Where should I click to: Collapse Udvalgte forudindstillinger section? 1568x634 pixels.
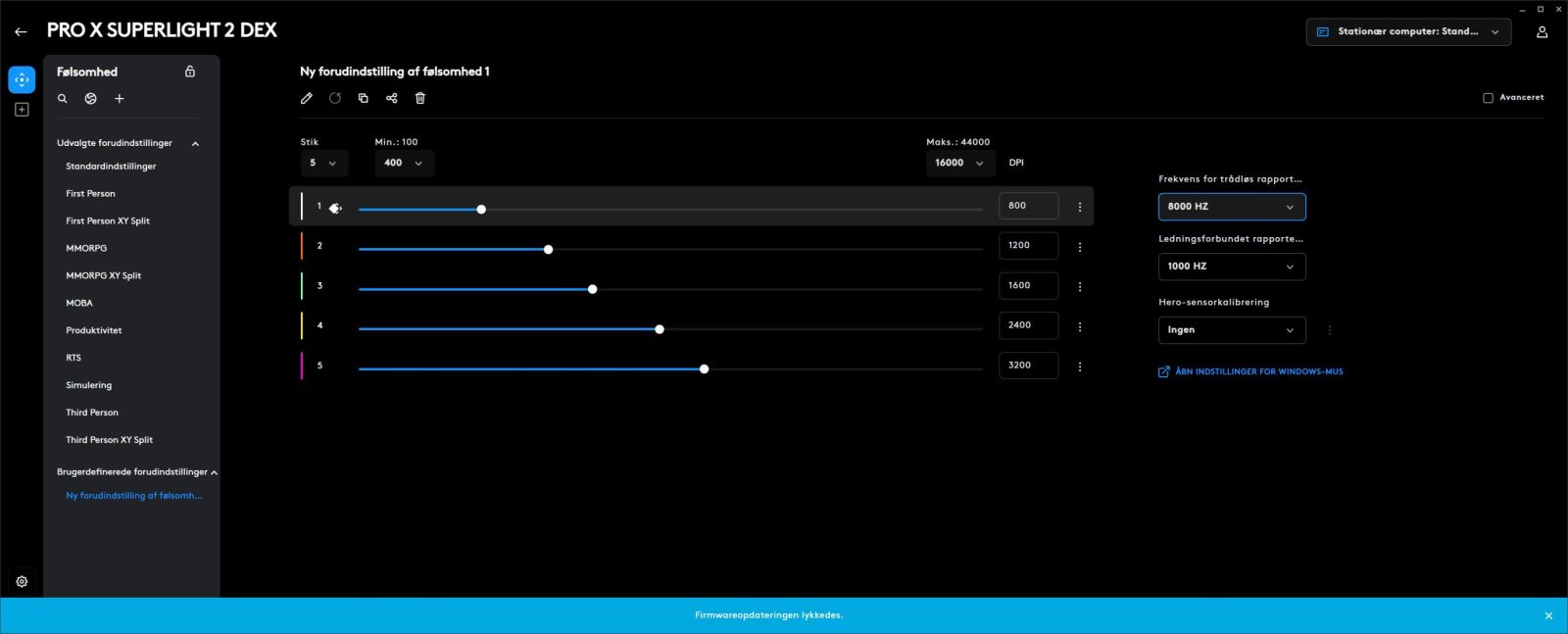[195, 144]
